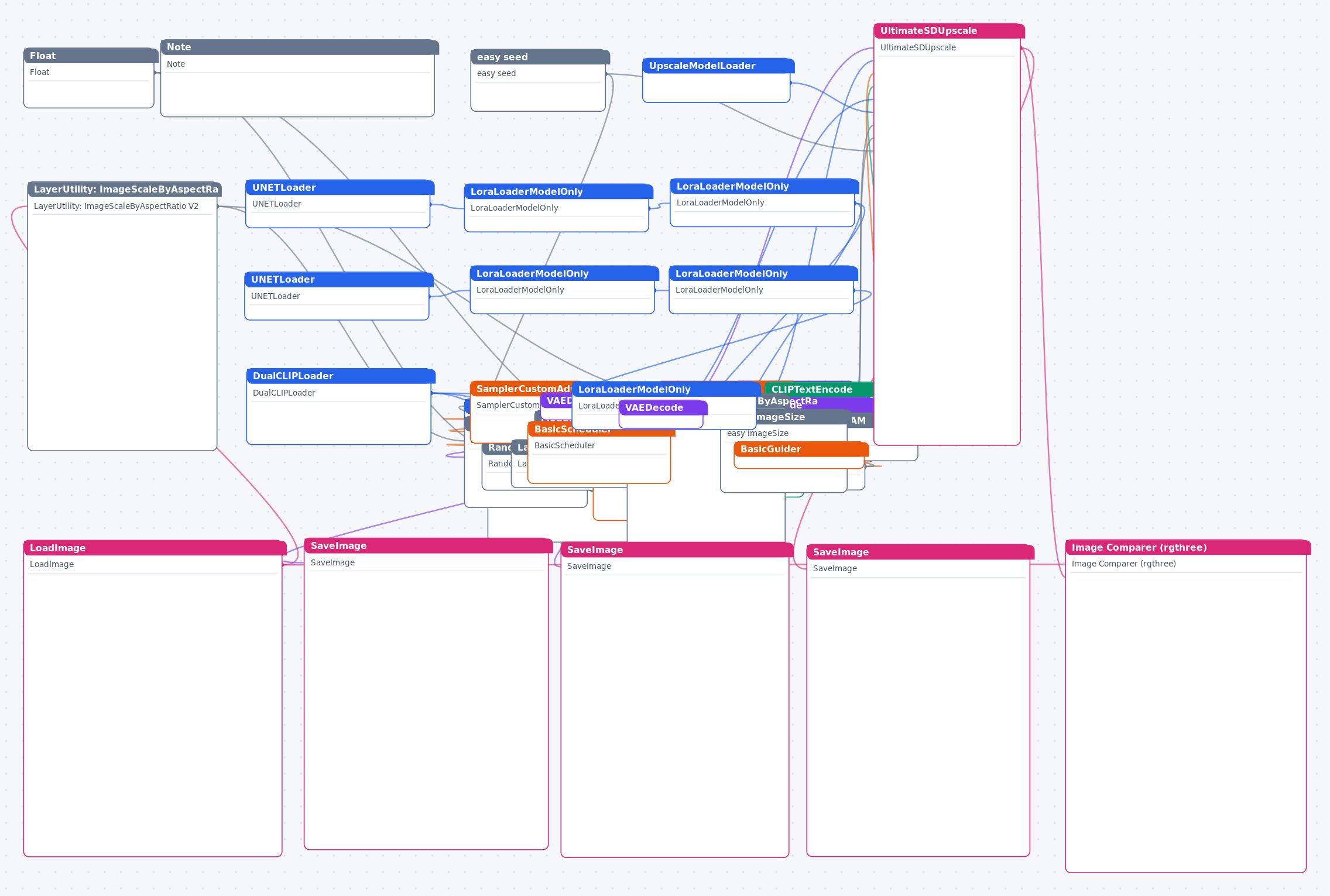The height and width of the screenshot is (896, 1330).
Task: Select Image Comparer (rgthree) node header
Action: [1188, 547]
